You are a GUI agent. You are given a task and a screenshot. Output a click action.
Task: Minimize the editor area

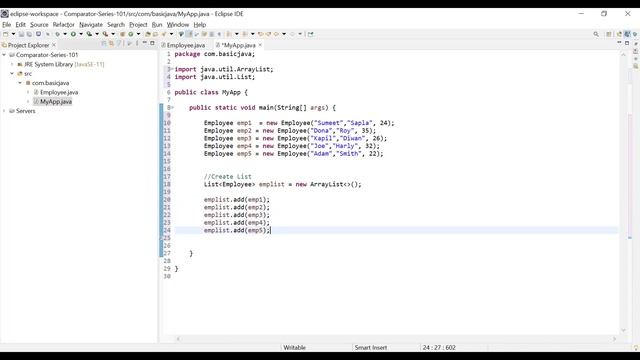(619, 42)
